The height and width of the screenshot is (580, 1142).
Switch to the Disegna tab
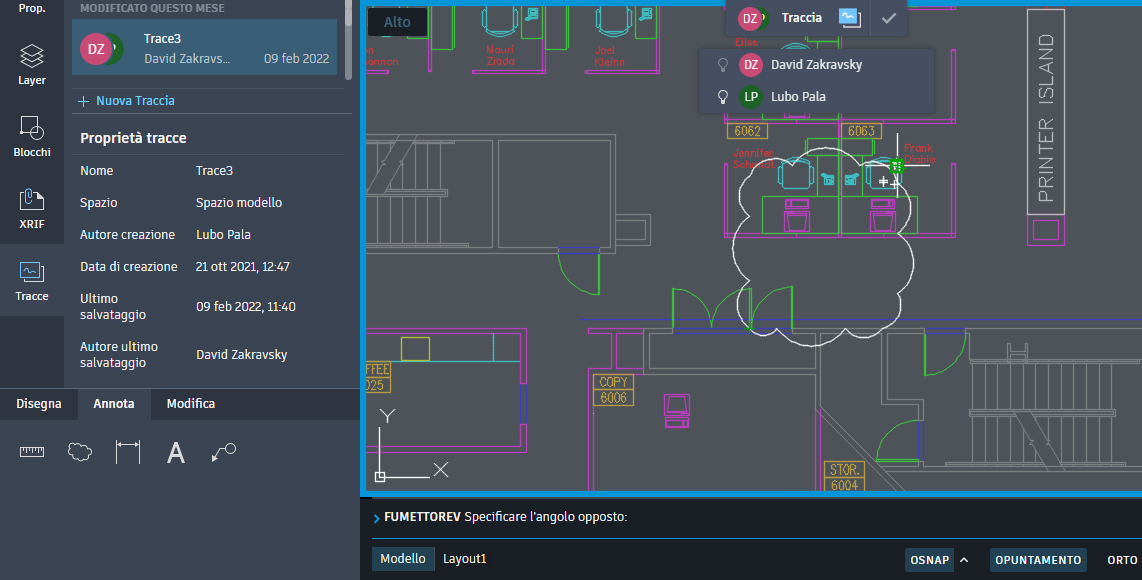39,404
